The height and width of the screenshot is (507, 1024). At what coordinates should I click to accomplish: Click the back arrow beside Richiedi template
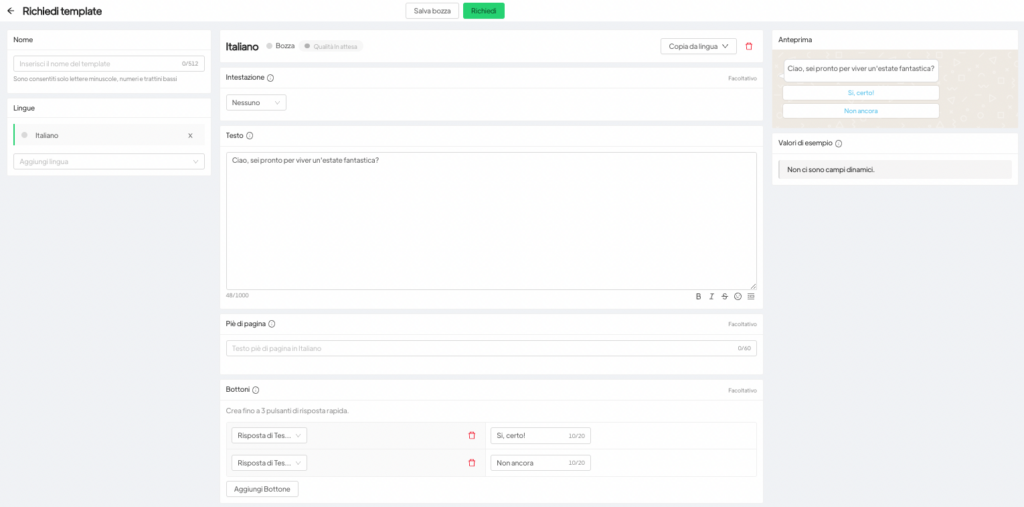pos(11,11)
